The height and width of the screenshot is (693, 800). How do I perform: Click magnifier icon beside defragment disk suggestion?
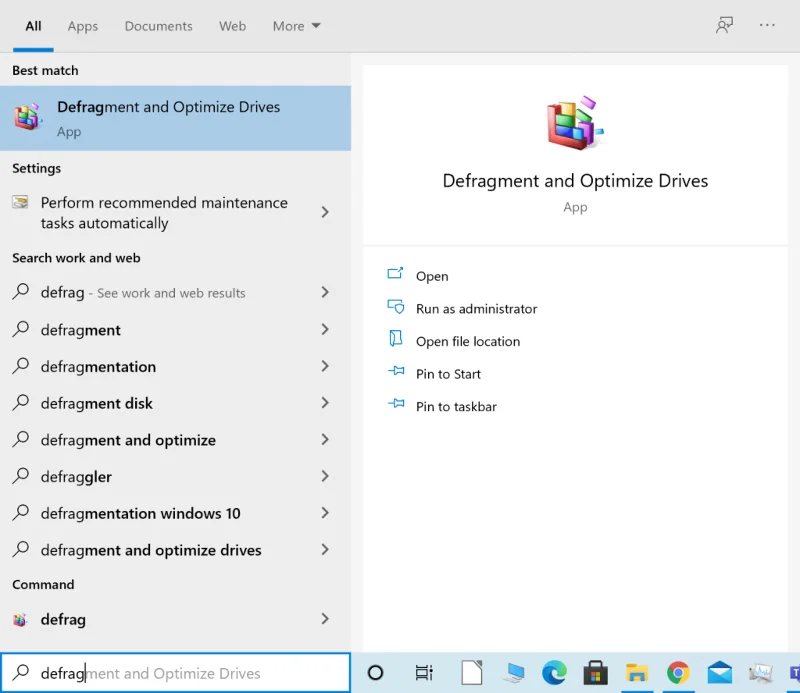pos(20,402)
